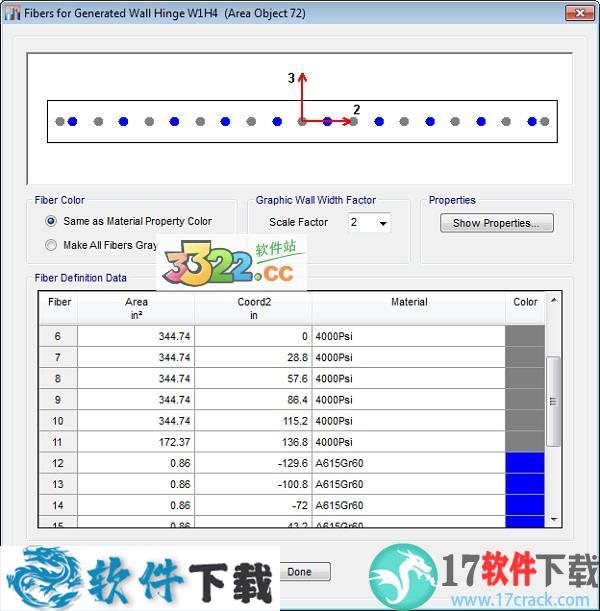The height and width of the screenshot is (611, 600).
Task: Click Area cell 344.74 for fiber 9
Action: point(136,399)
